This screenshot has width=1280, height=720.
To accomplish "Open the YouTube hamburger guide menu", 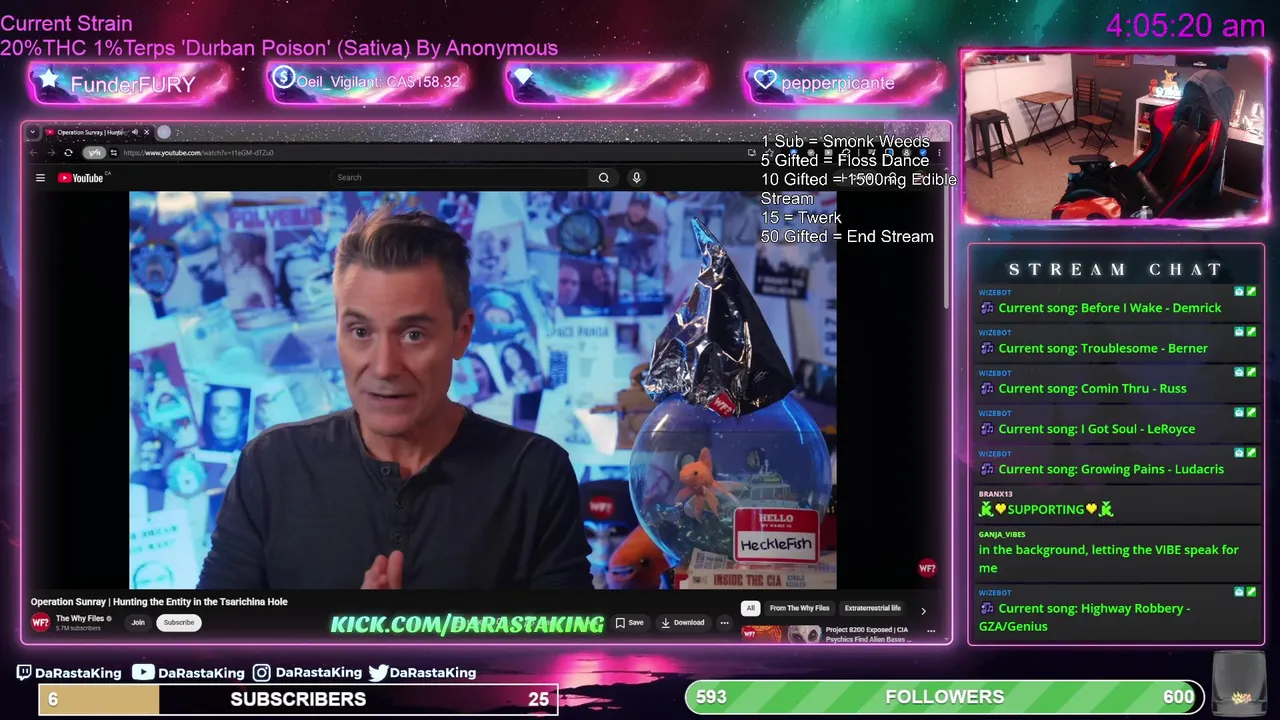I will pos(40,178).
